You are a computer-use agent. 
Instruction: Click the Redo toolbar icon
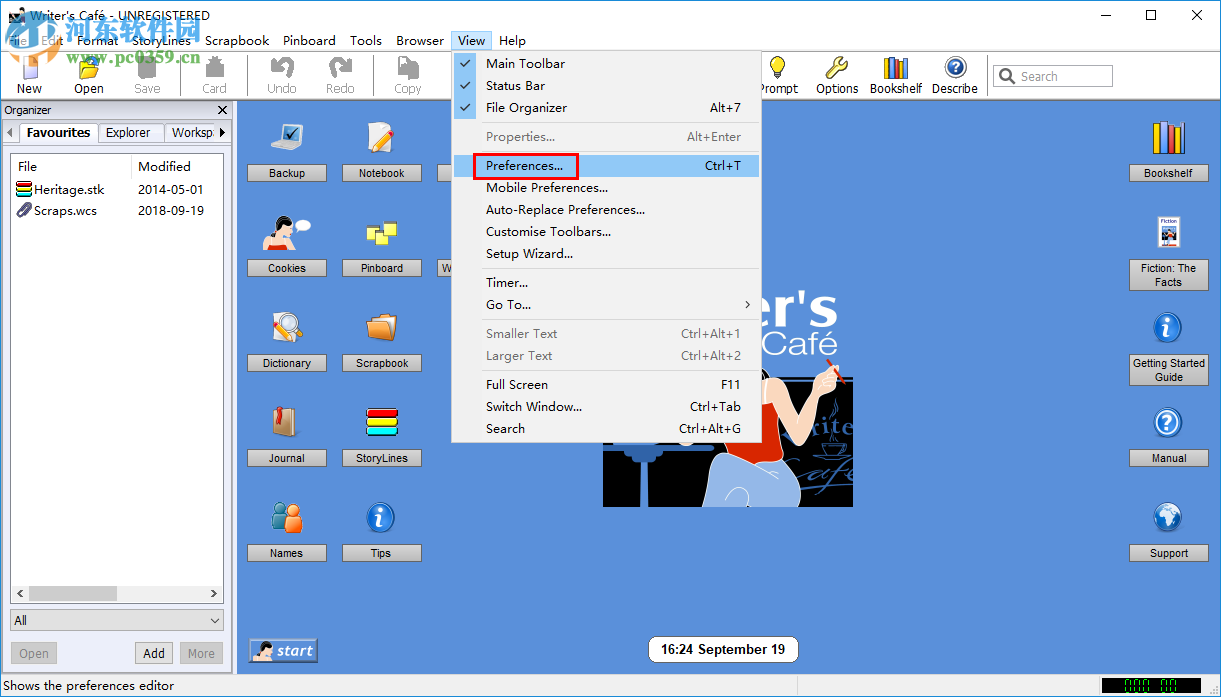340,76
